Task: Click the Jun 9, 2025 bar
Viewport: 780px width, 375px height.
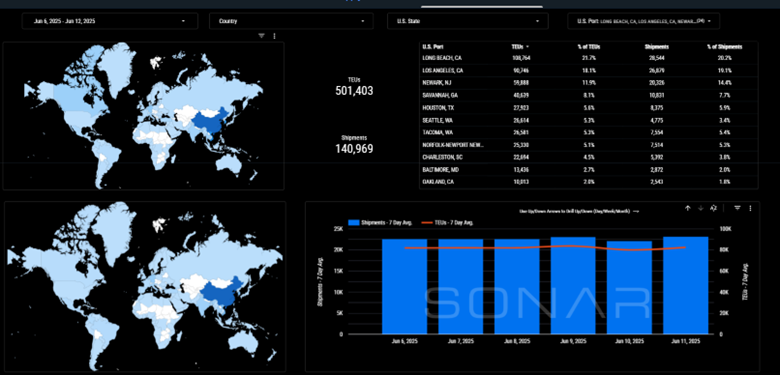Action: [573, 285]
